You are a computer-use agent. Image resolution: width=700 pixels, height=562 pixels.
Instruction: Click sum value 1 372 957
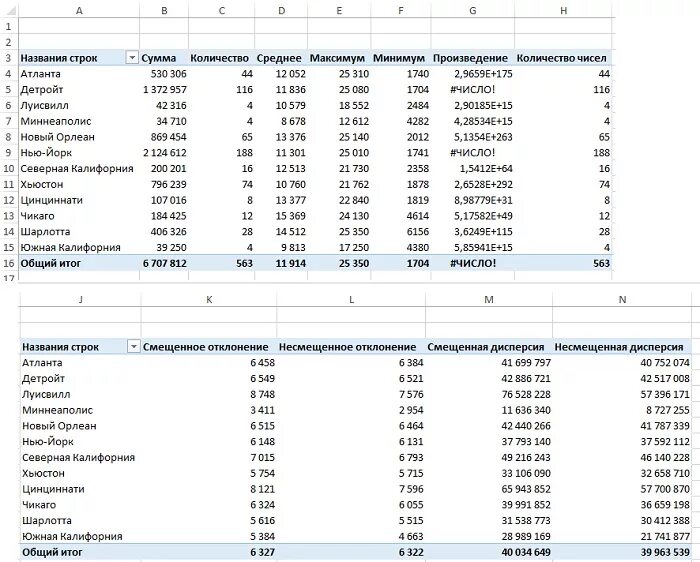[x=165, y=90]
